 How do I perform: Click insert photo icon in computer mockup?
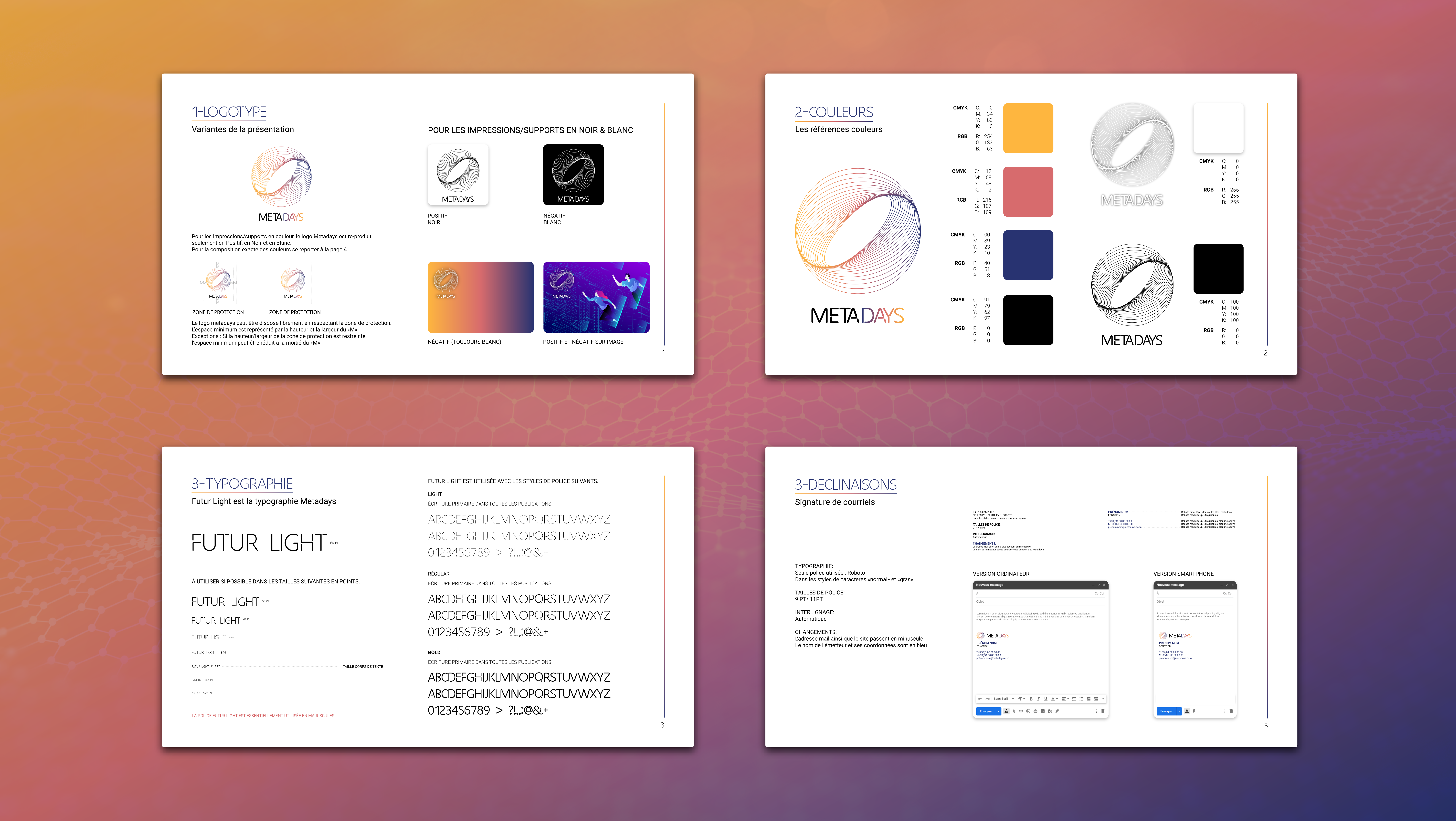pyautogui.click(x=1043, y=711)
